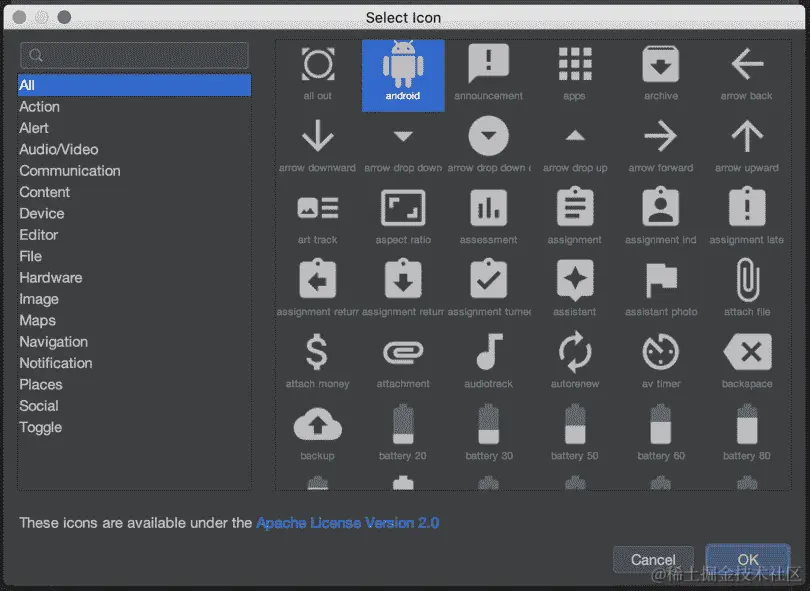The width and height of the screenshot is (810, 591).
Task: Select the assistant icon
Action: pos(574,290)
